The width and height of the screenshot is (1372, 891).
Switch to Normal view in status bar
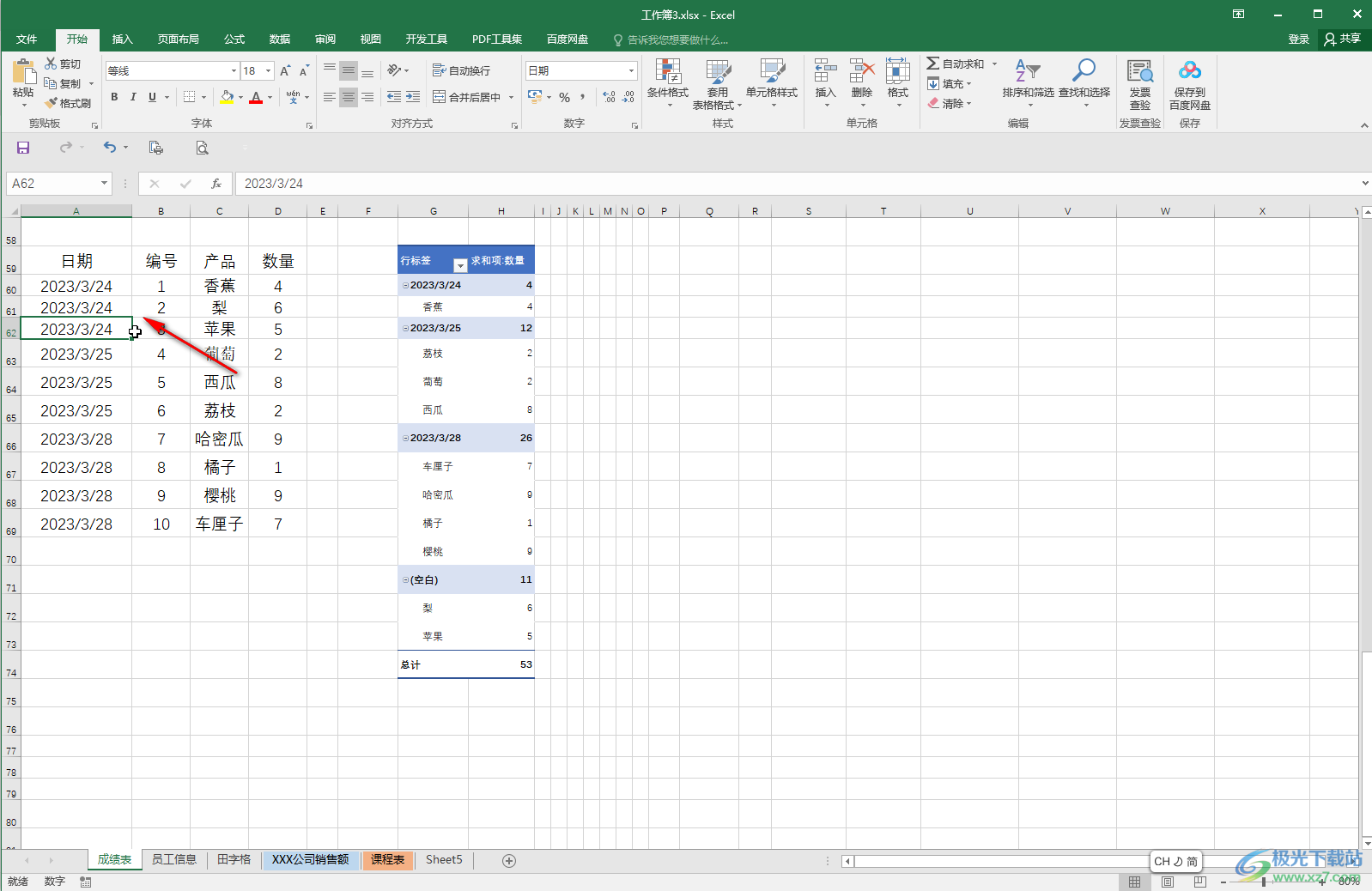pos(1135,882)
